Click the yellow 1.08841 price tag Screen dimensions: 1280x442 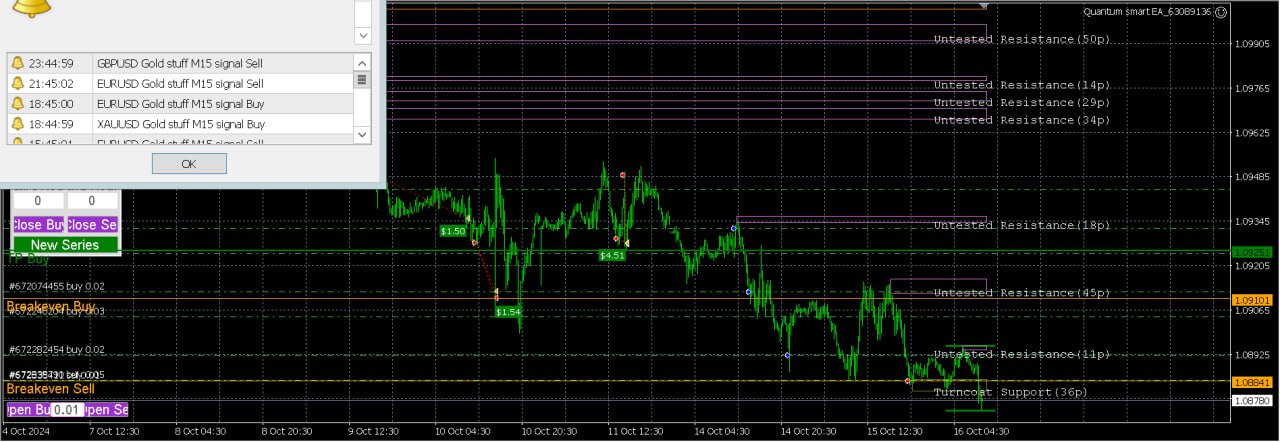coord(1252,381)
